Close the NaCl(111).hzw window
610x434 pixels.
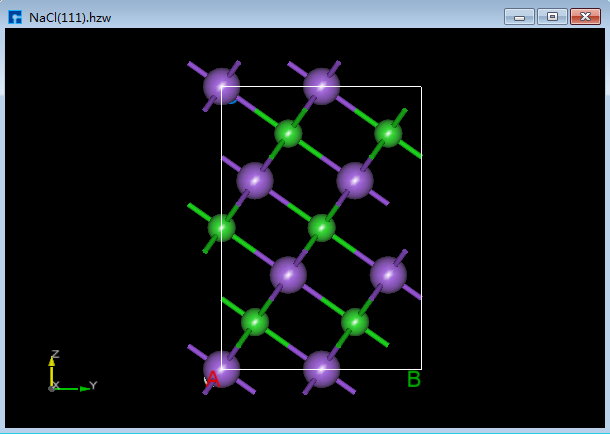[585, 17]
